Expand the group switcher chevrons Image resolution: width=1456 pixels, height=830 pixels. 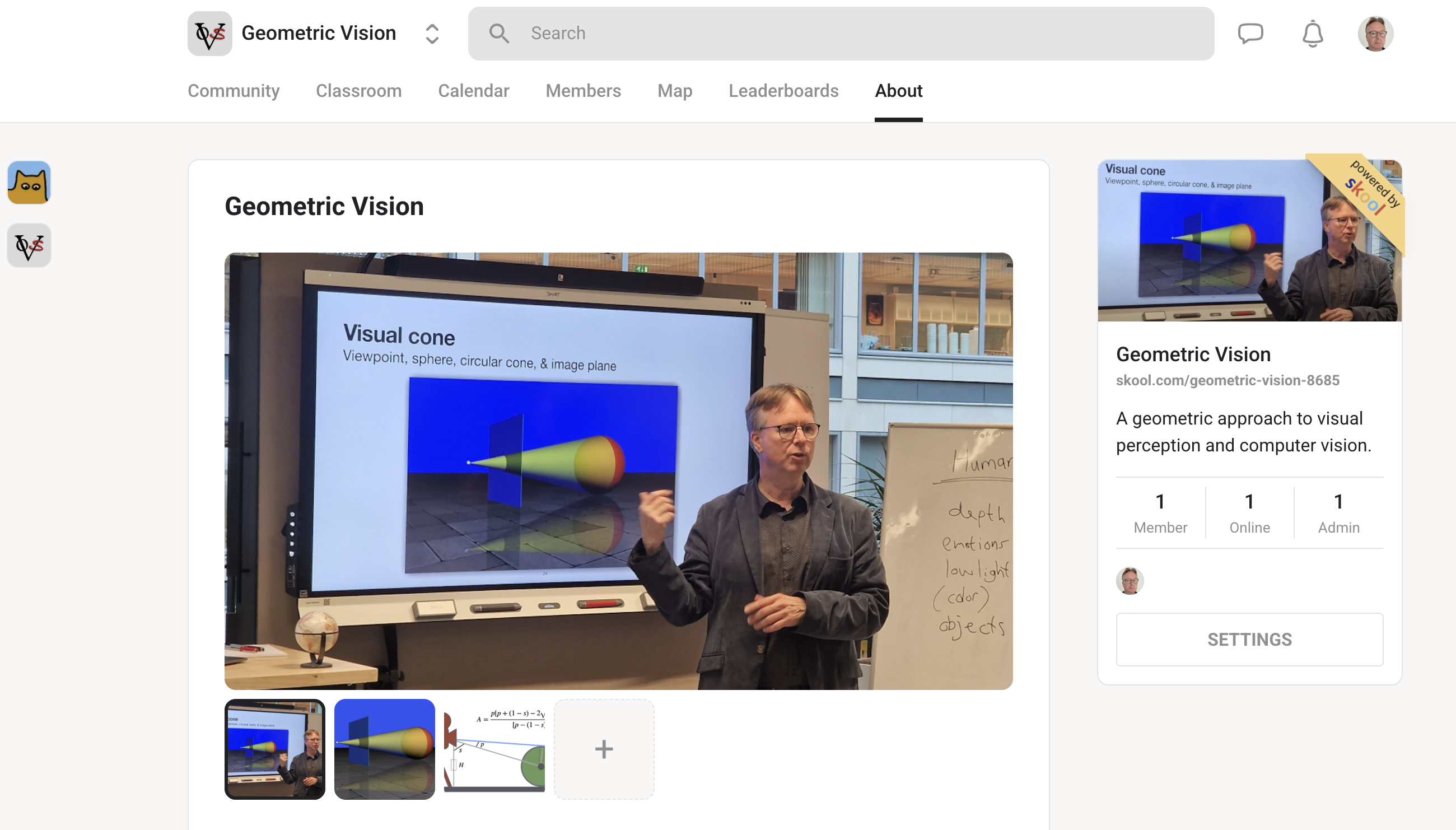tap(432, 34)
